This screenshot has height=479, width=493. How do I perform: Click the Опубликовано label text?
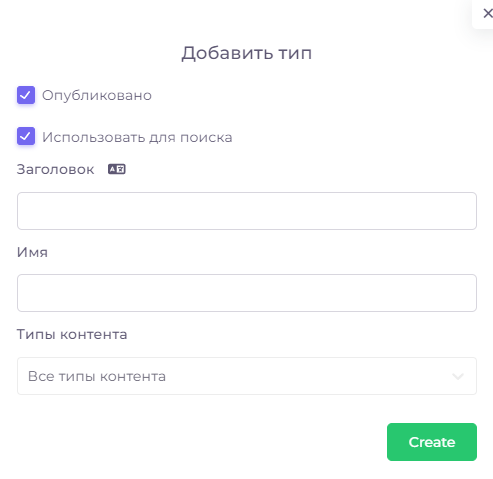(97, 95)
